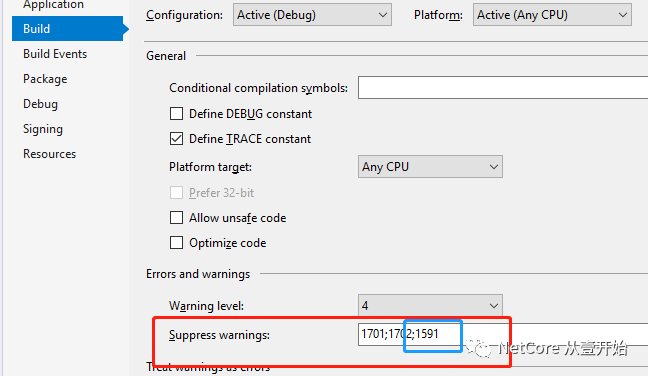Viewport: 648px width, 376px height.
Task: Uncheck Define TRACE constant checkbox
Action: [x=176, y=139]
